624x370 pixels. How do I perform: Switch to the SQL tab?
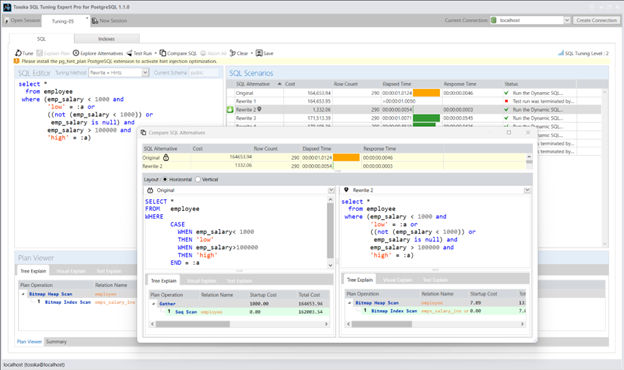pos(41,39)
